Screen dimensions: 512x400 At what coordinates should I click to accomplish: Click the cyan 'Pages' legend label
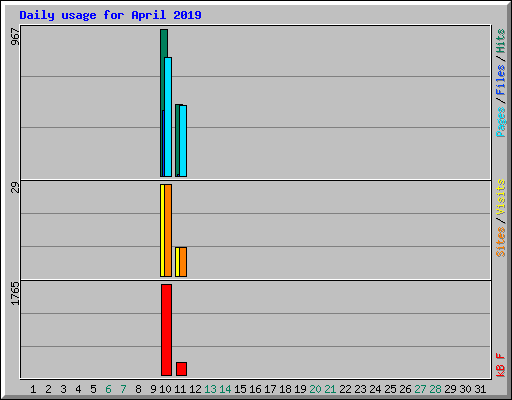point(501,122)
